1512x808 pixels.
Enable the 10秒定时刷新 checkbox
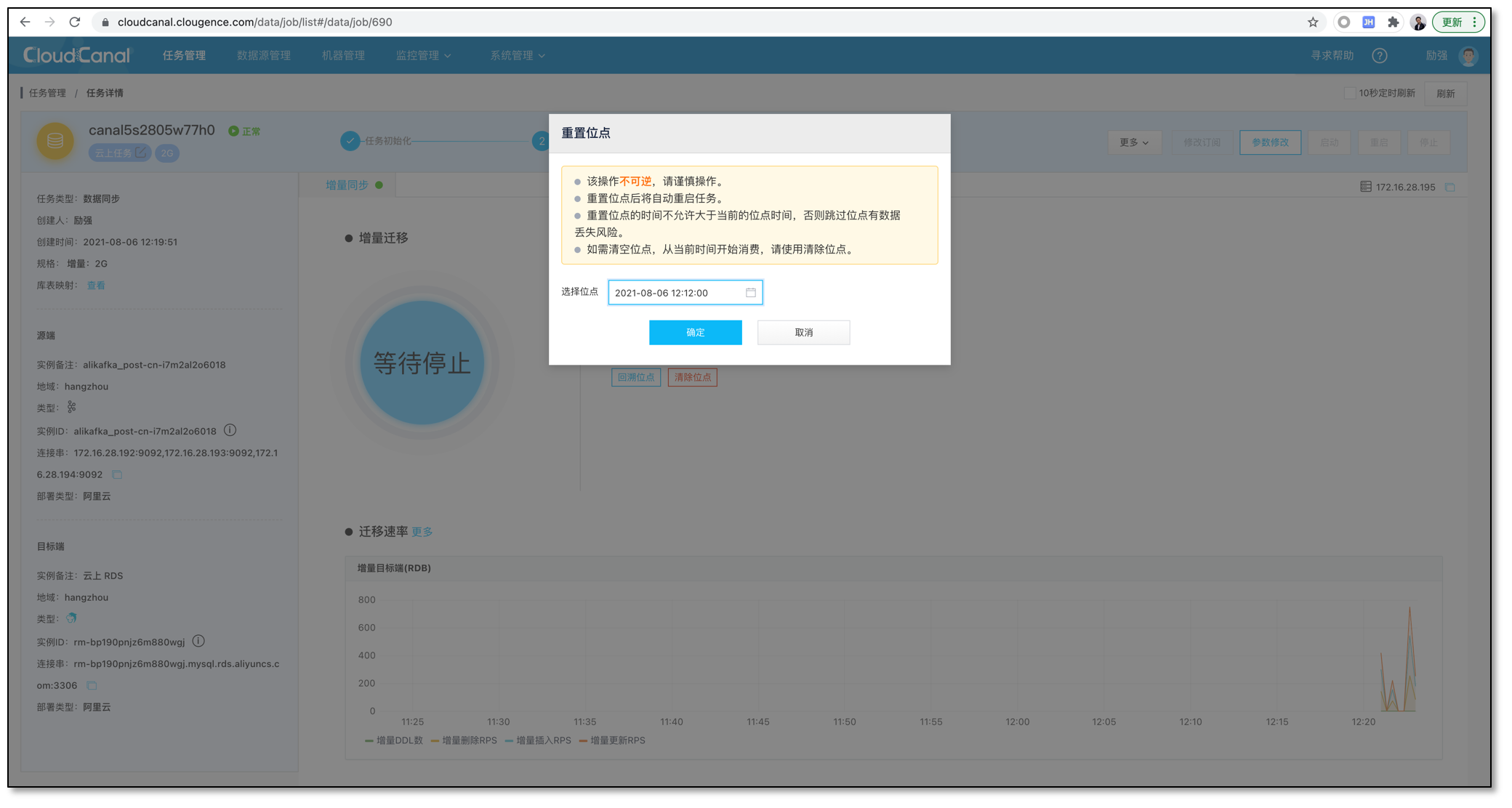[x=1348, y=93]
